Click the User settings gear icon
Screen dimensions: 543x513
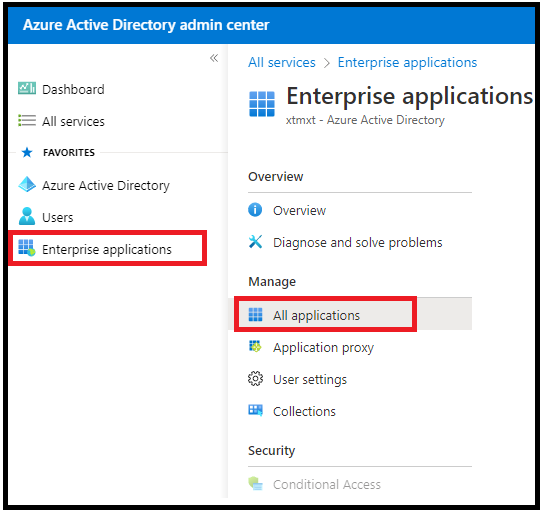point(256,379)
